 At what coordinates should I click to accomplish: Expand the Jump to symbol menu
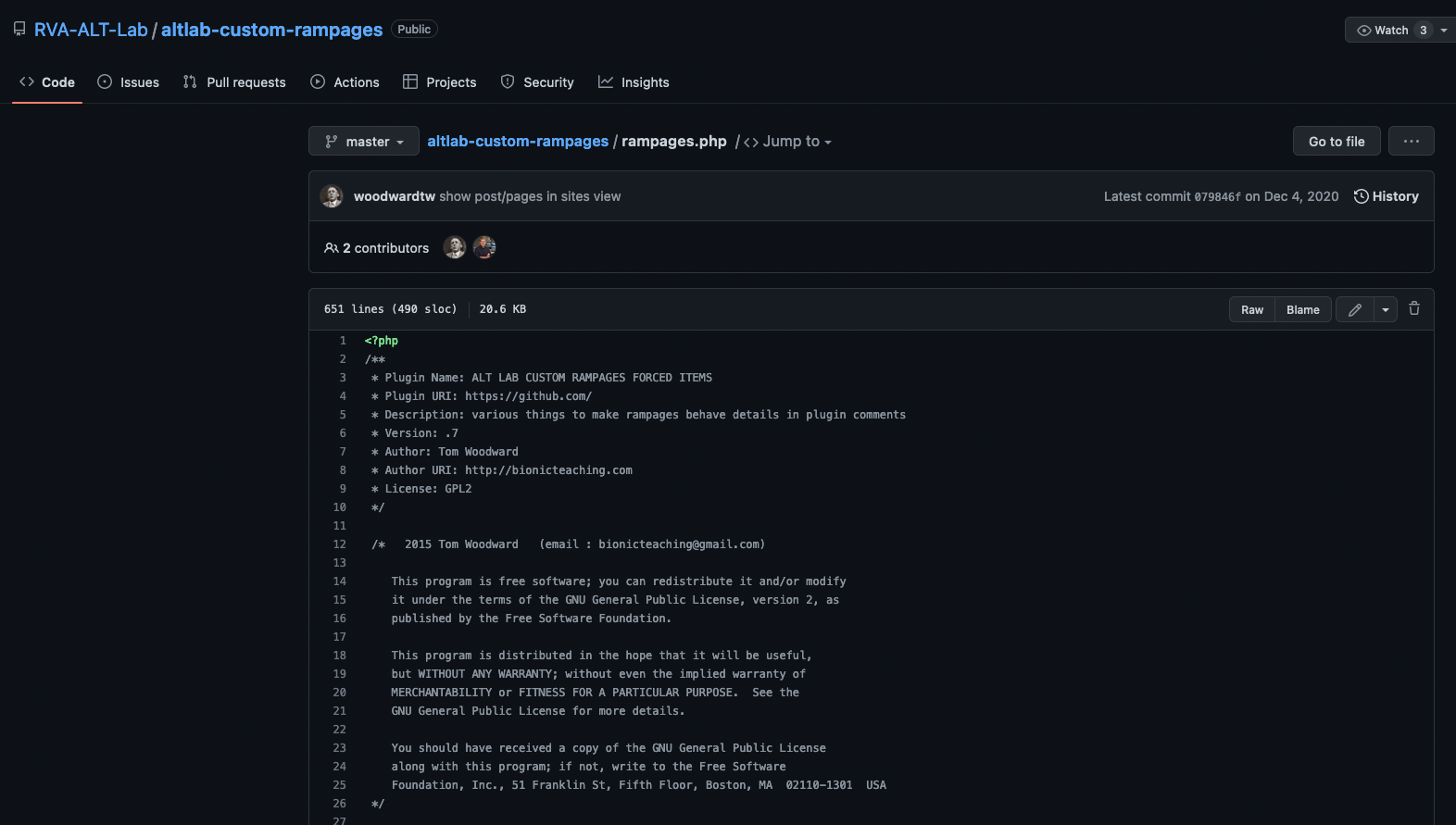[787, 142]
